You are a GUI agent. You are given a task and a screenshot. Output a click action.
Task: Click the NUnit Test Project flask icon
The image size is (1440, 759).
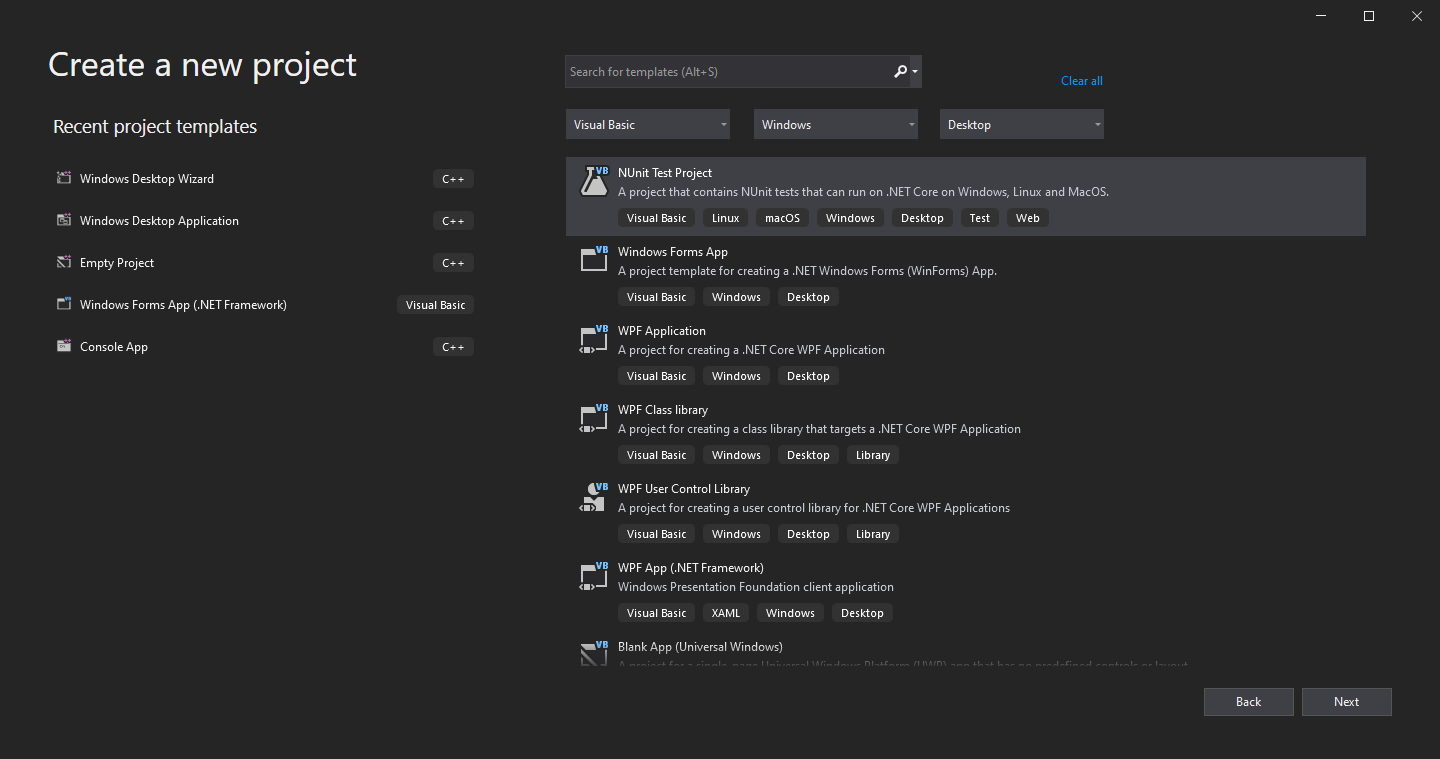point(594,181)
